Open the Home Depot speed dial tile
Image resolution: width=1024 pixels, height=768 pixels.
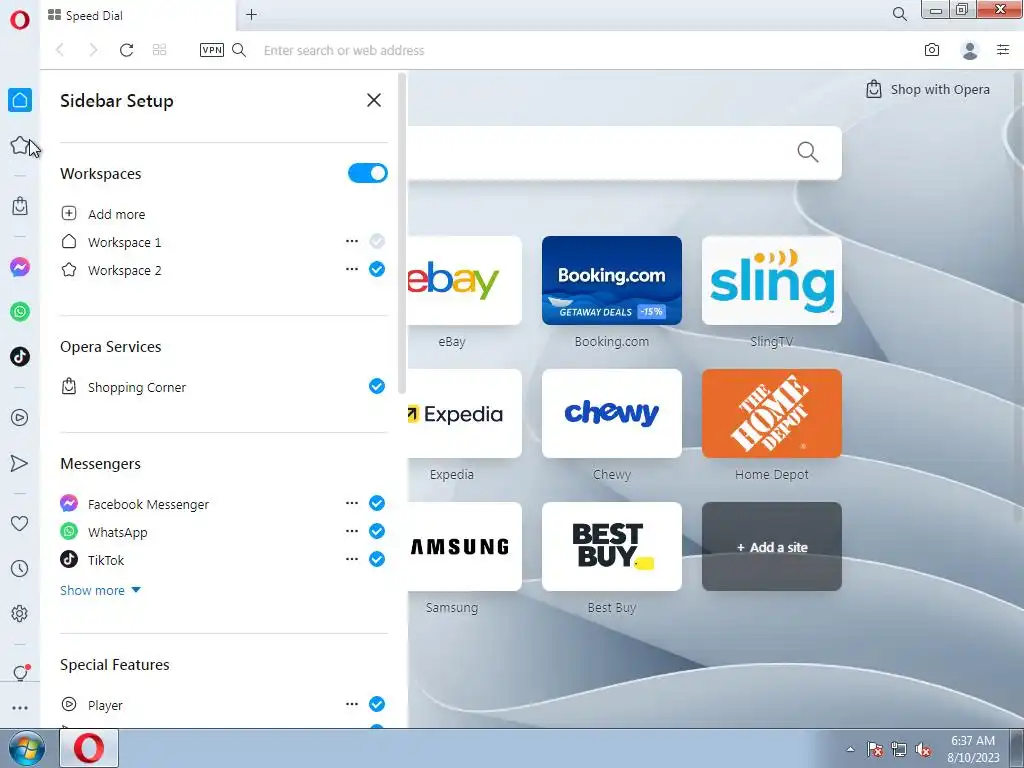[x=772, y=413]
